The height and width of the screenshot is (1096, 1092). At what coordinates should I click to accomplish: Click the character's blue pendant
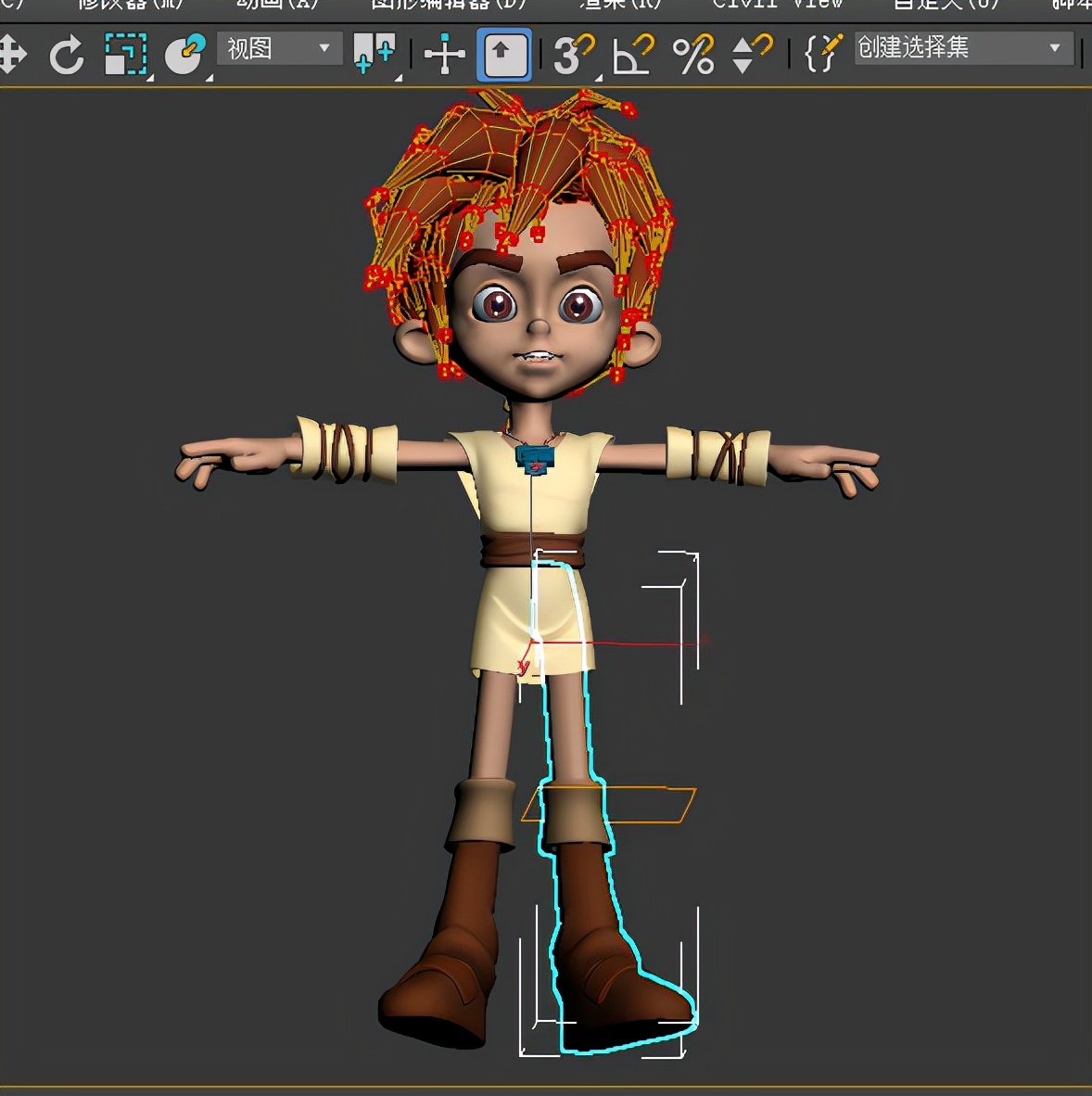(535, 458)
